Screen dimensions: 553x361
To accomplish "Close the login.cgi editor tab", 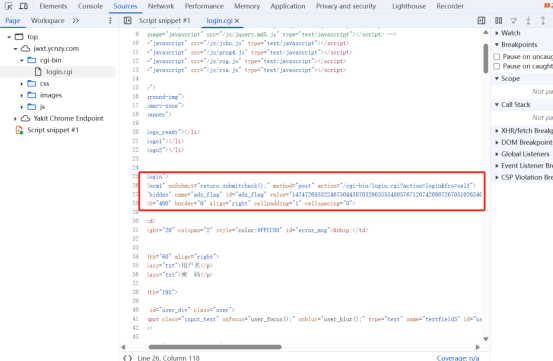I will tap(237, 21).
